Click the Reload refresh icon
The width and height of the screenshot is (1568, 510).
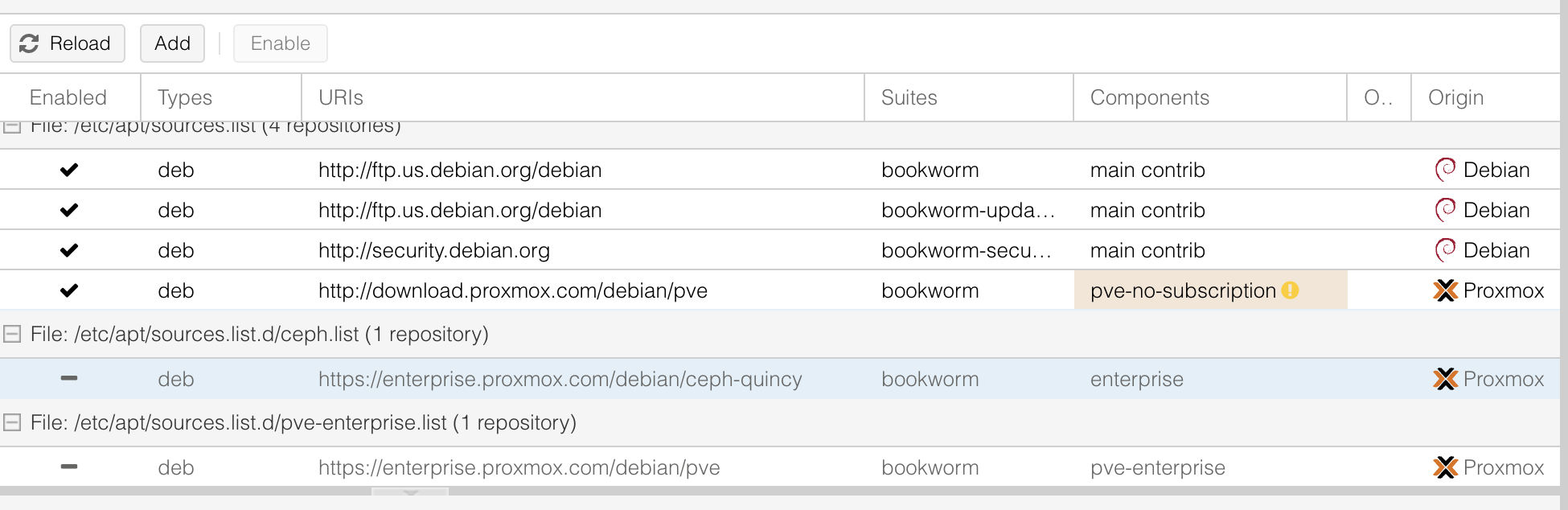[30, 43]
